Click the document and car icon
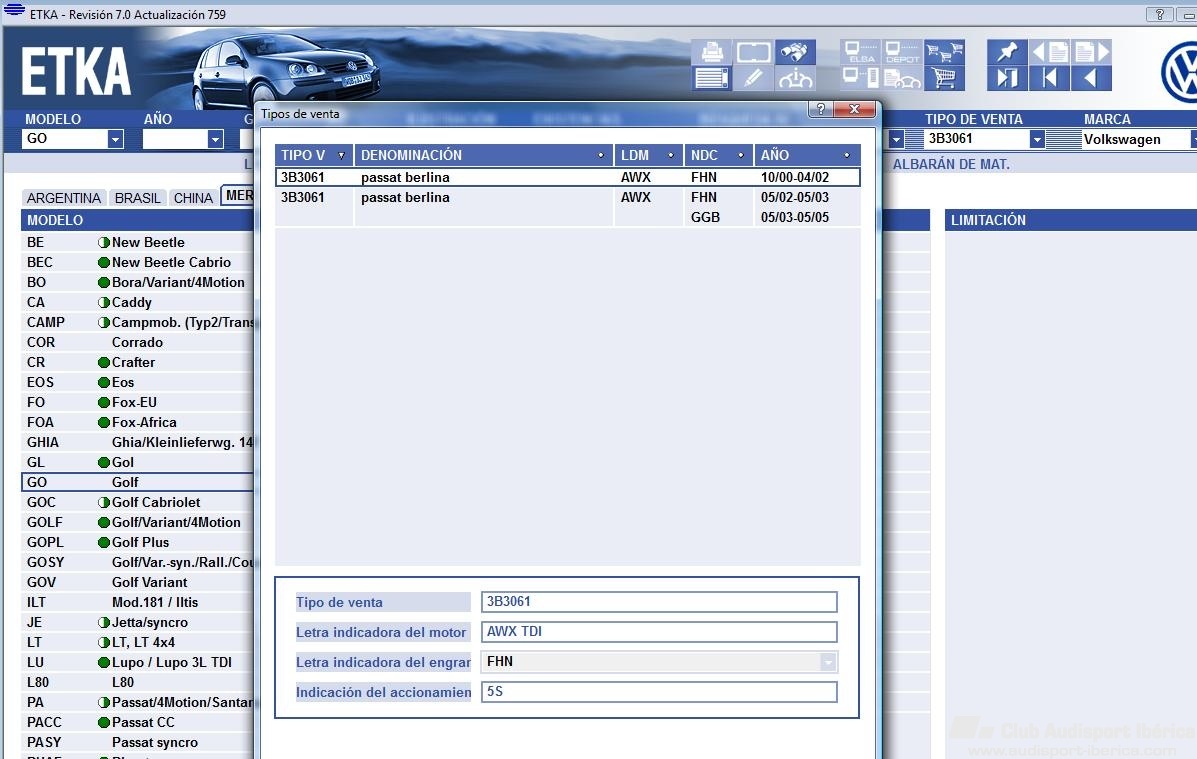 (x=902, y=79)
